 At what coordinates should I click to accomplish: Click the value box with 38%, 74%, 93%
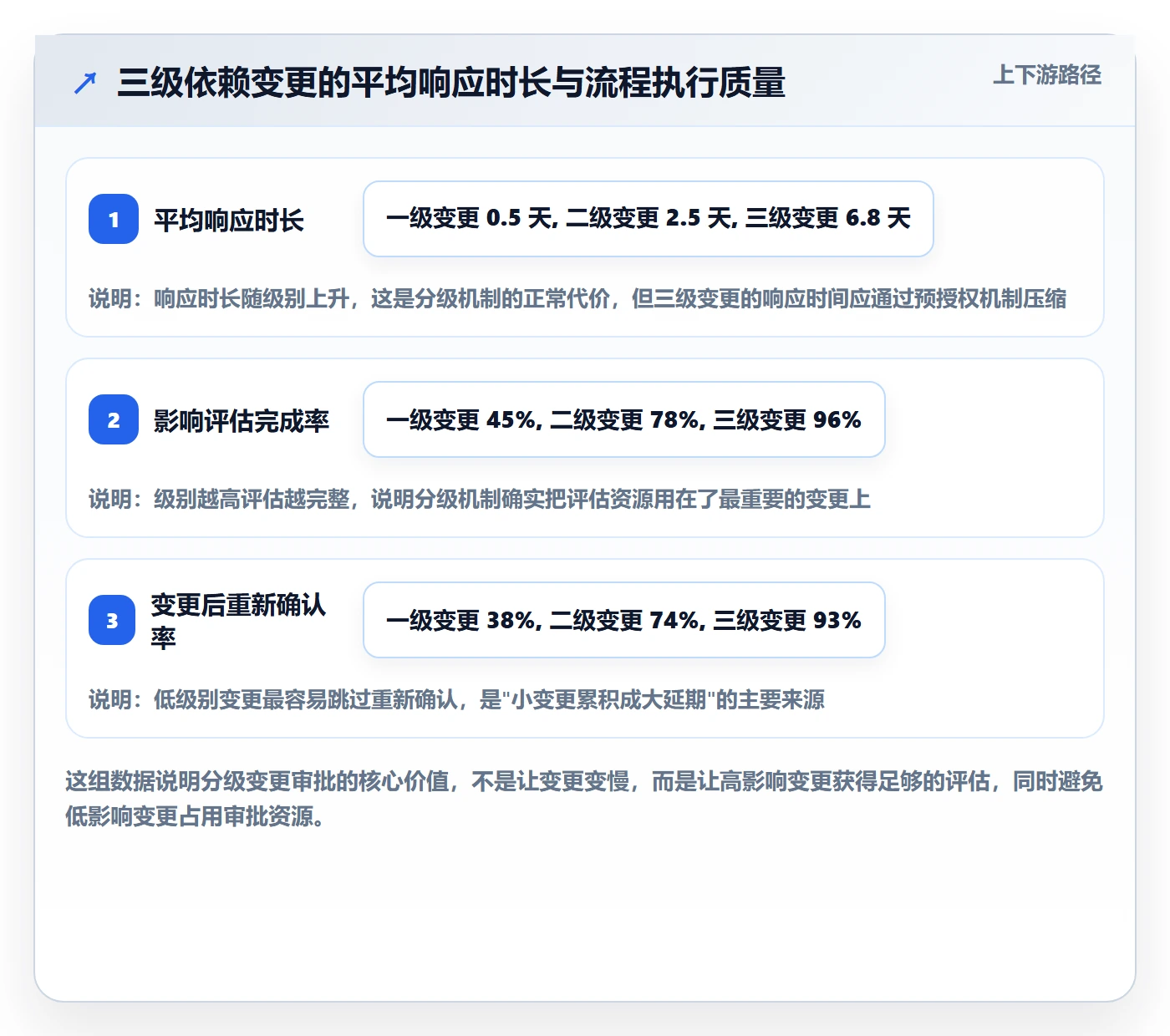624,620
